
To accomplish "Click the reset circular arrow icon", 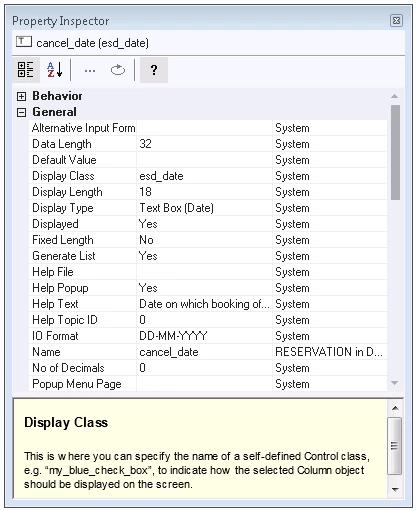I will [118, 70].
